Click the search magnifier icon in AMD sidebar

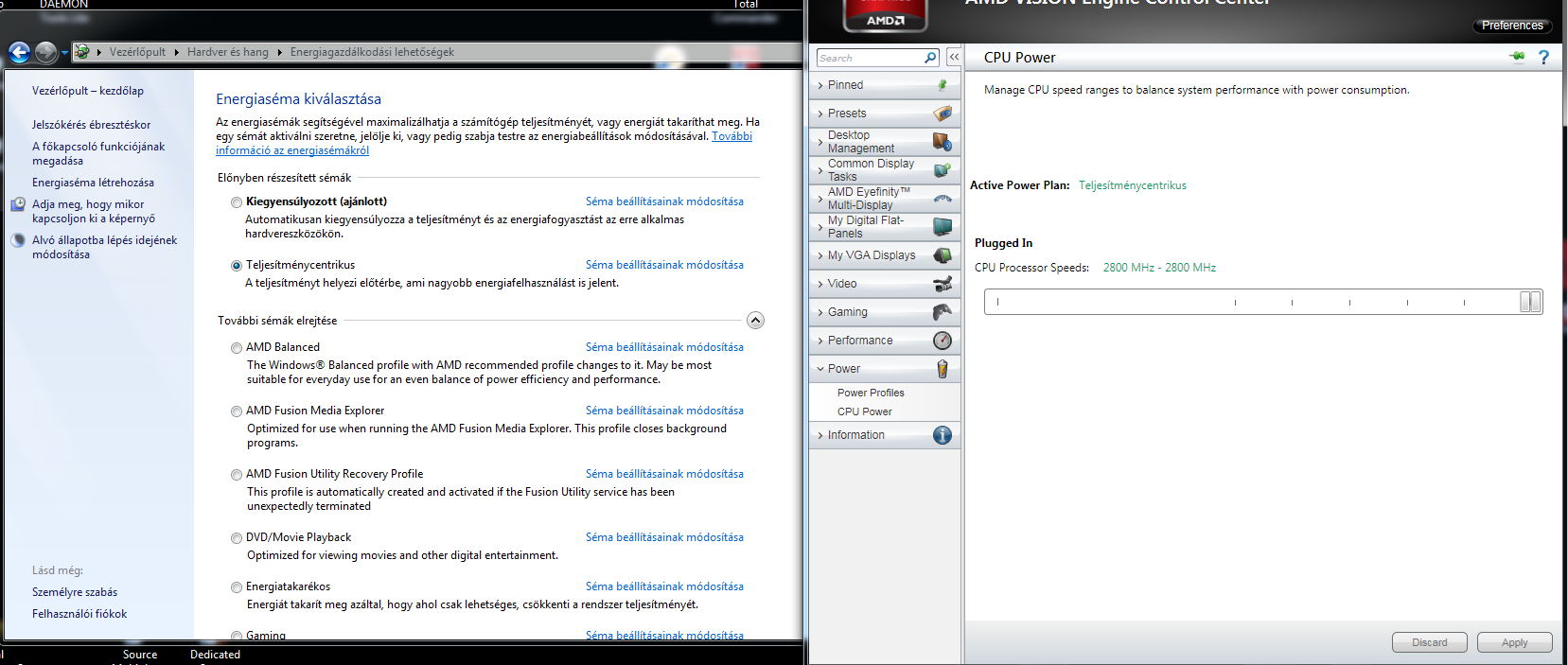tap(930, 58)
